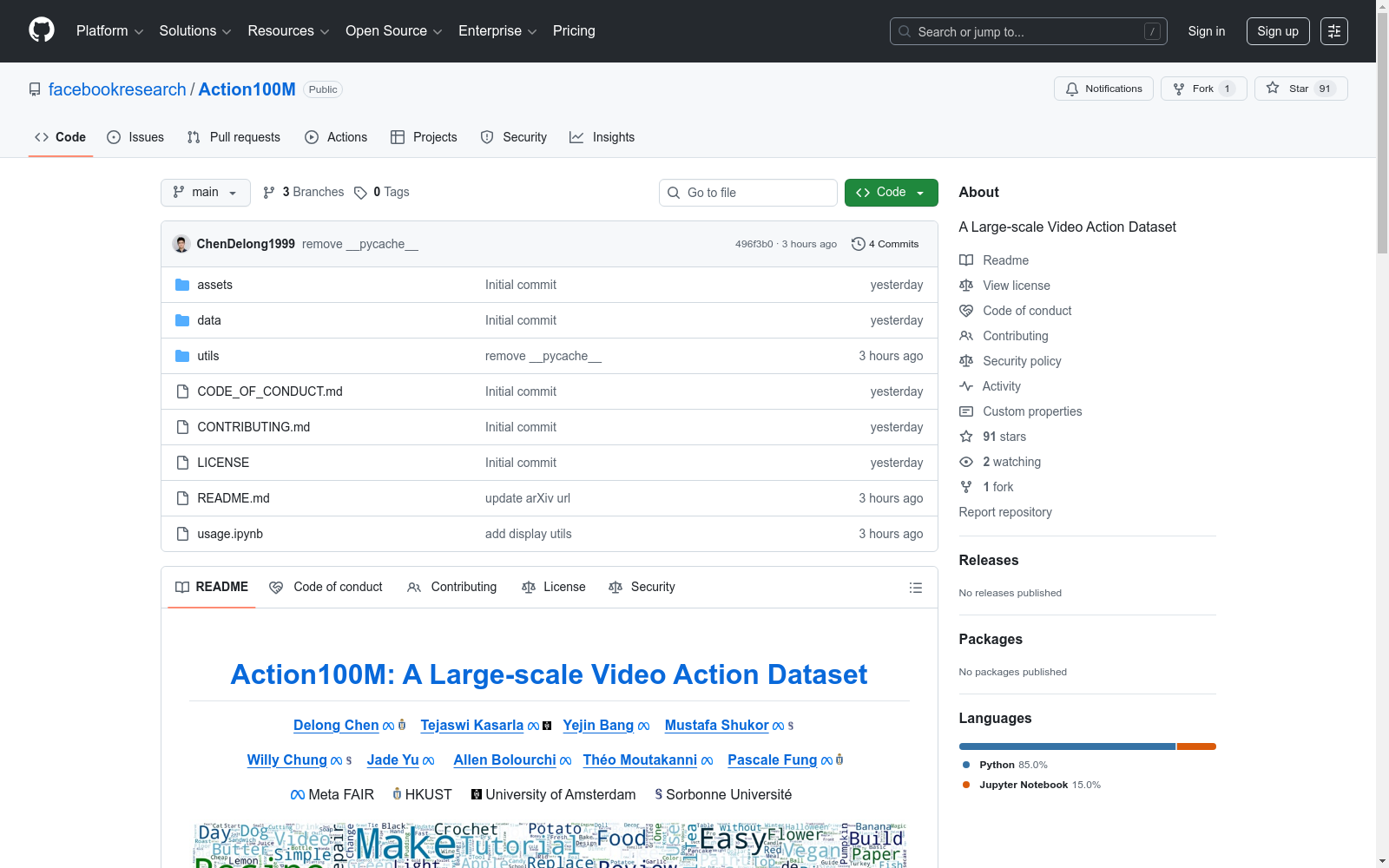Click the branch icon beside 3 Branches

[269, 193]
